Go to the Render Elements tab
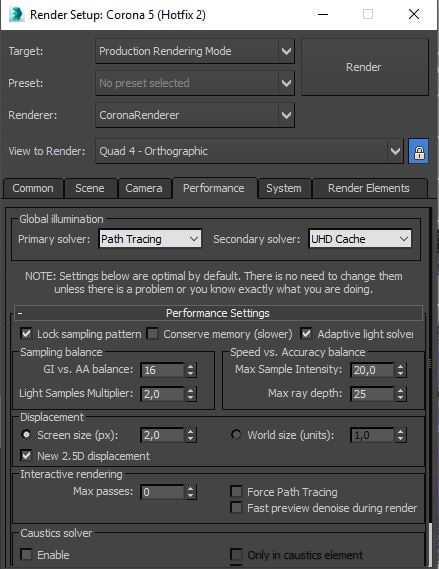 [x=369, y=188]
